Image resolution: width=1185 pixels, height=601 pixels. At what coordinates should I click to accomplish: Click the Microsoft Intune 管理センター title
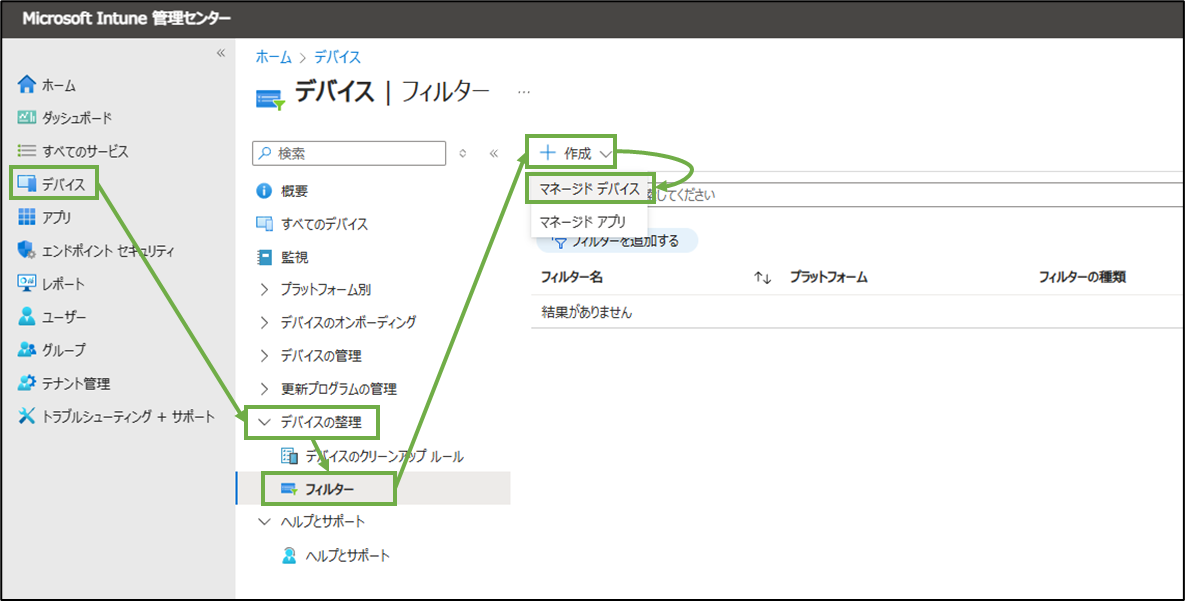coord(126,19)
